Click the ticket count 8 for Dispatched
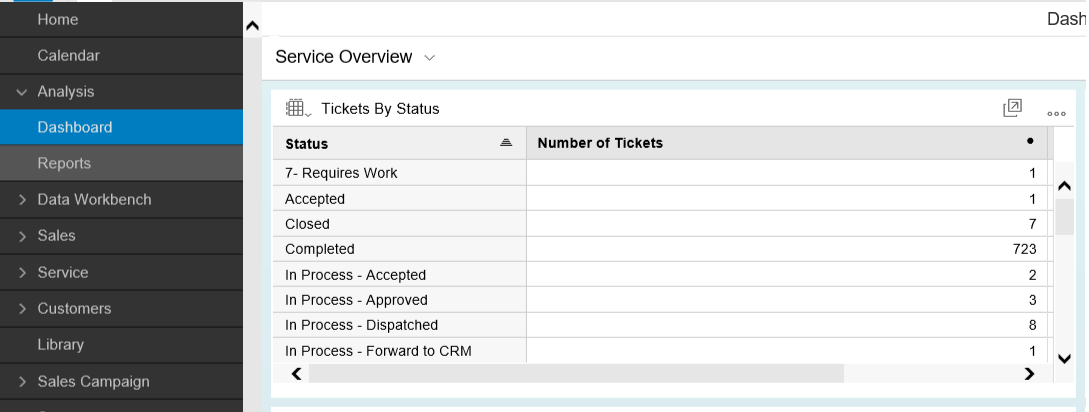Viewport: 1089px width, 412px height. pos(1033,325)
